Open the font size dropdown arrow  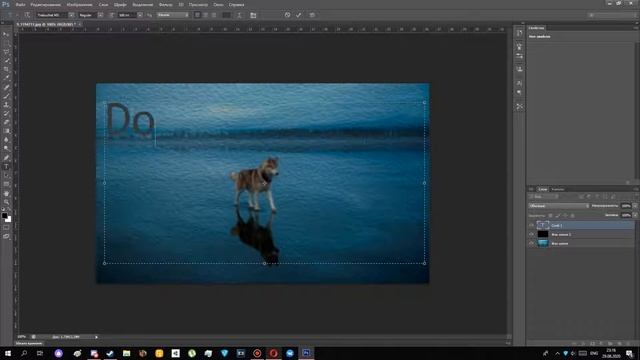coord(140,15)
